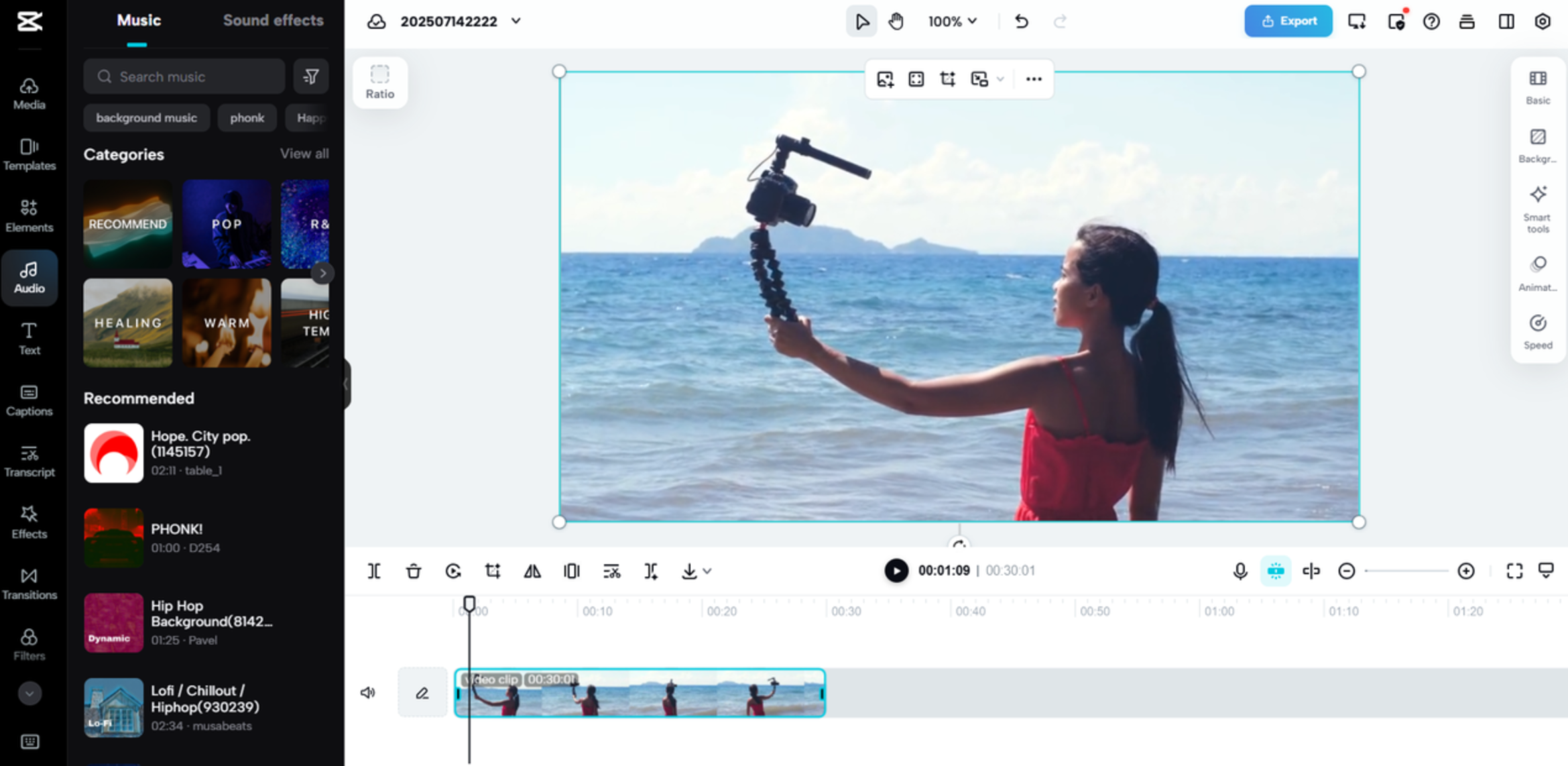Screen dimensions: 1568x766
Task: Select the Split tool in the timeline toolbar
Action: point(373,571)
